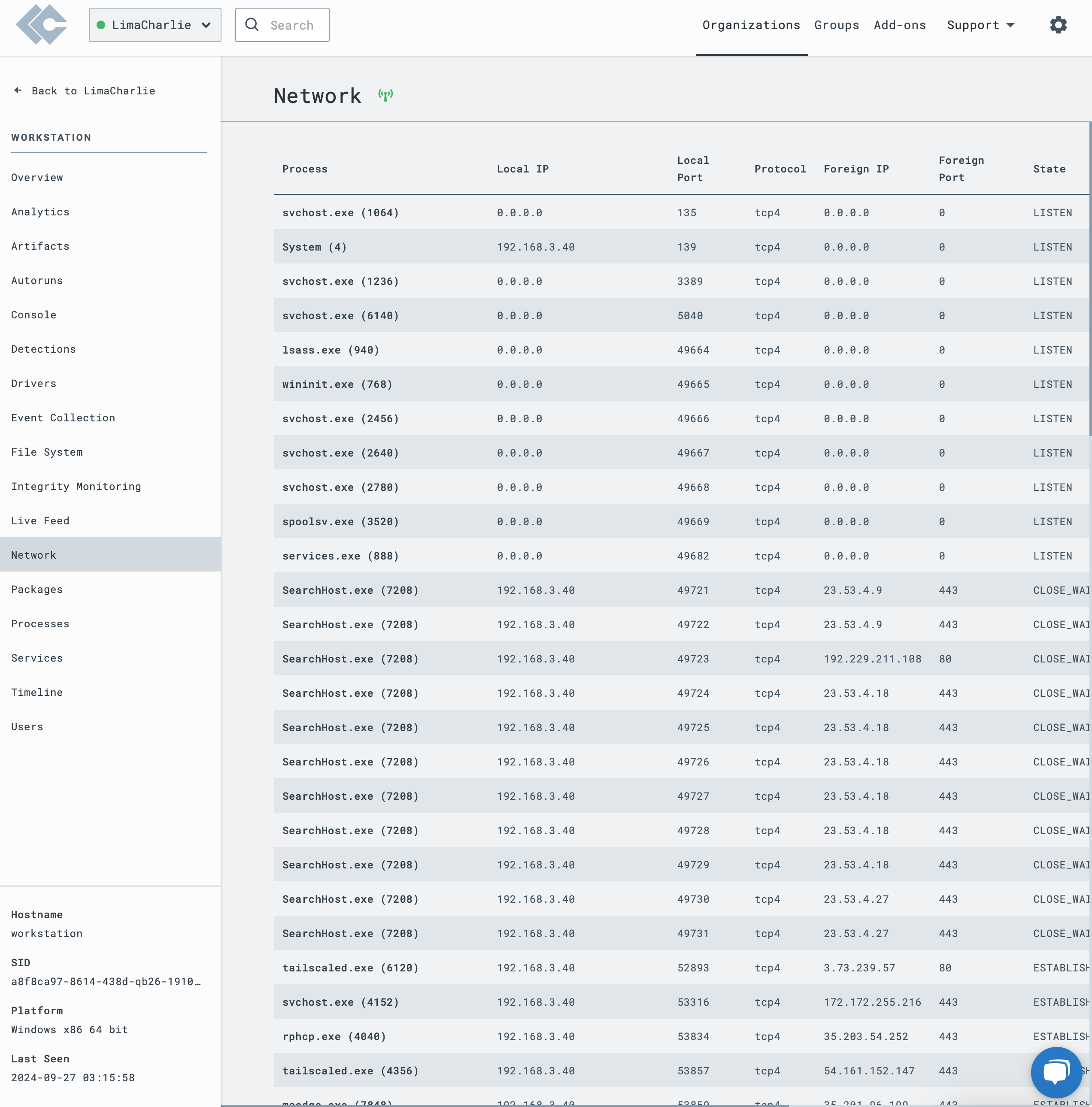Image resolution: width=1092 pixels, height=1107 pixels.
Task: Click services.exe (888) process name
Action: point(340,556)
